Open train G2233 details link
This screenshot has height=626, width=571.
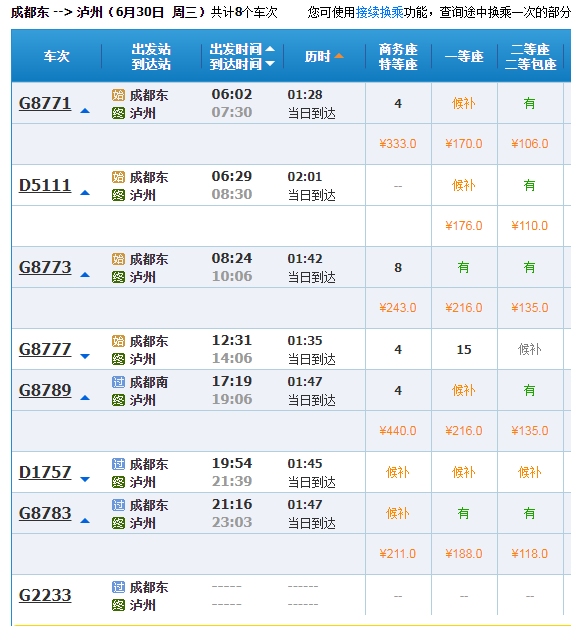point(45,595)
